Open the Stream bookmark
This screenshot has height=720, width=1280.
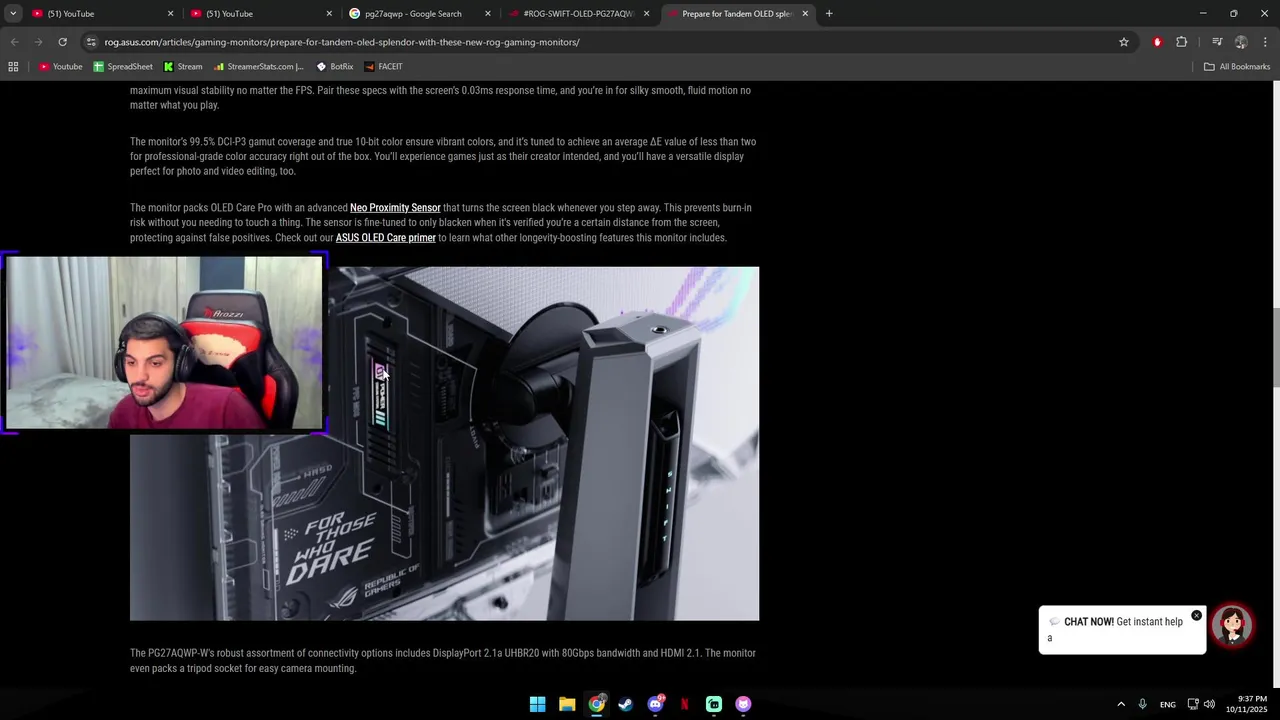pyautogui.click(x=183, y=67)
